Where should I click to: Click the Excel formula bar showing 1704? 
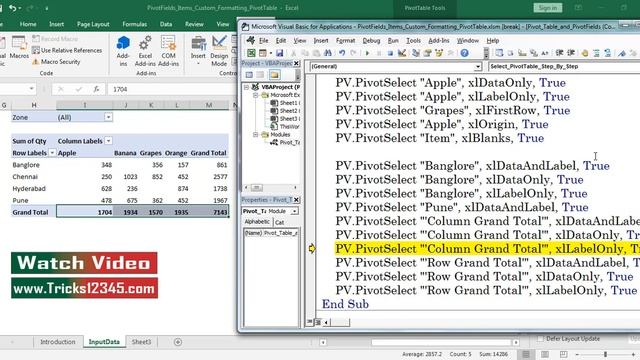[171, 89]
